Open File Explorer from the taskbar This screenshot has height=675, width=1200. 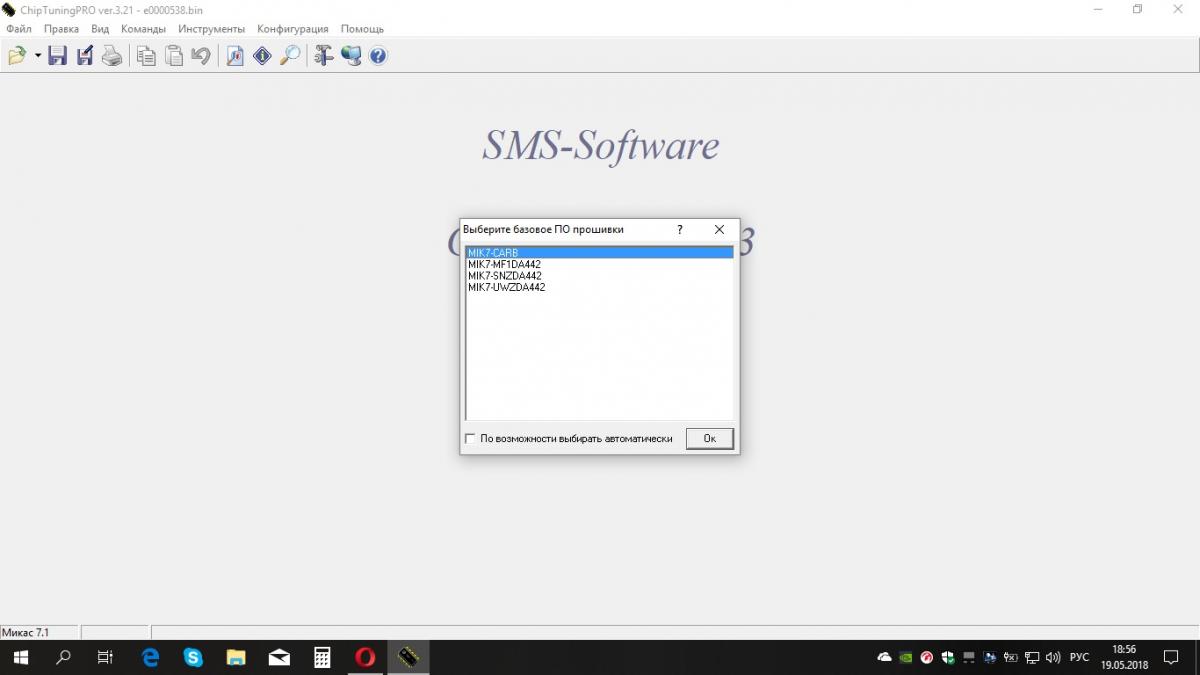tap(236, 657)
